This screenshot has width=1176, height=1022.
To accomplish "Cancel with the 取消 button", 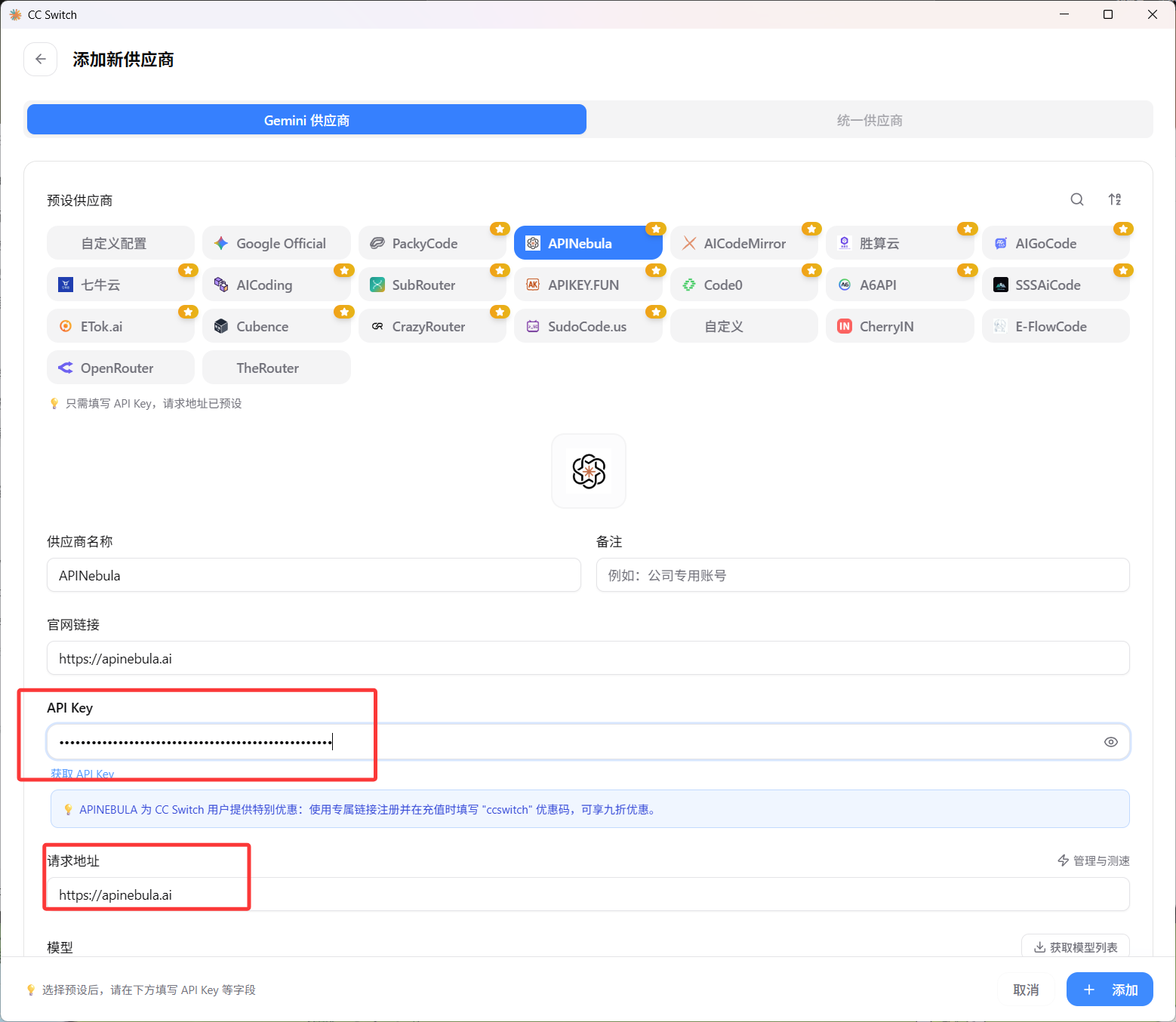I will pos(1026,990).
